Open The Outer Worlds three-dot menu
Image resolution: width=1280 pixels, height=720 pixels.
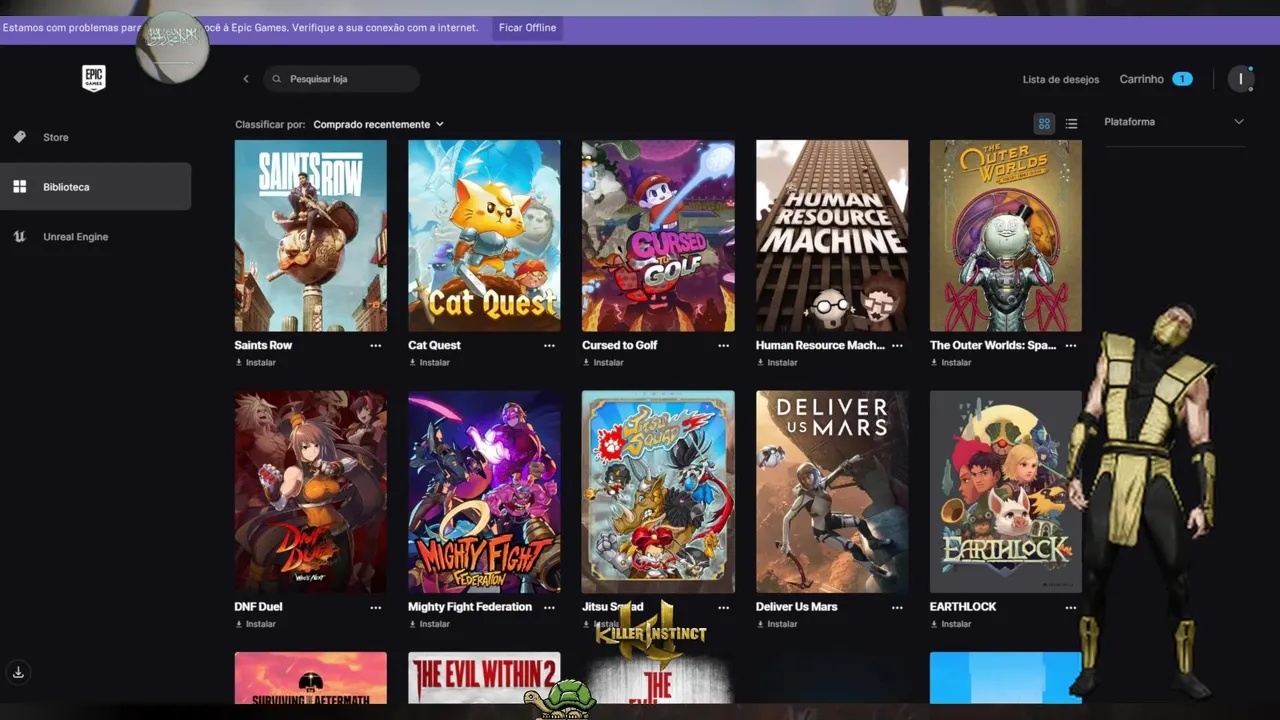[x=1071, y=345]
